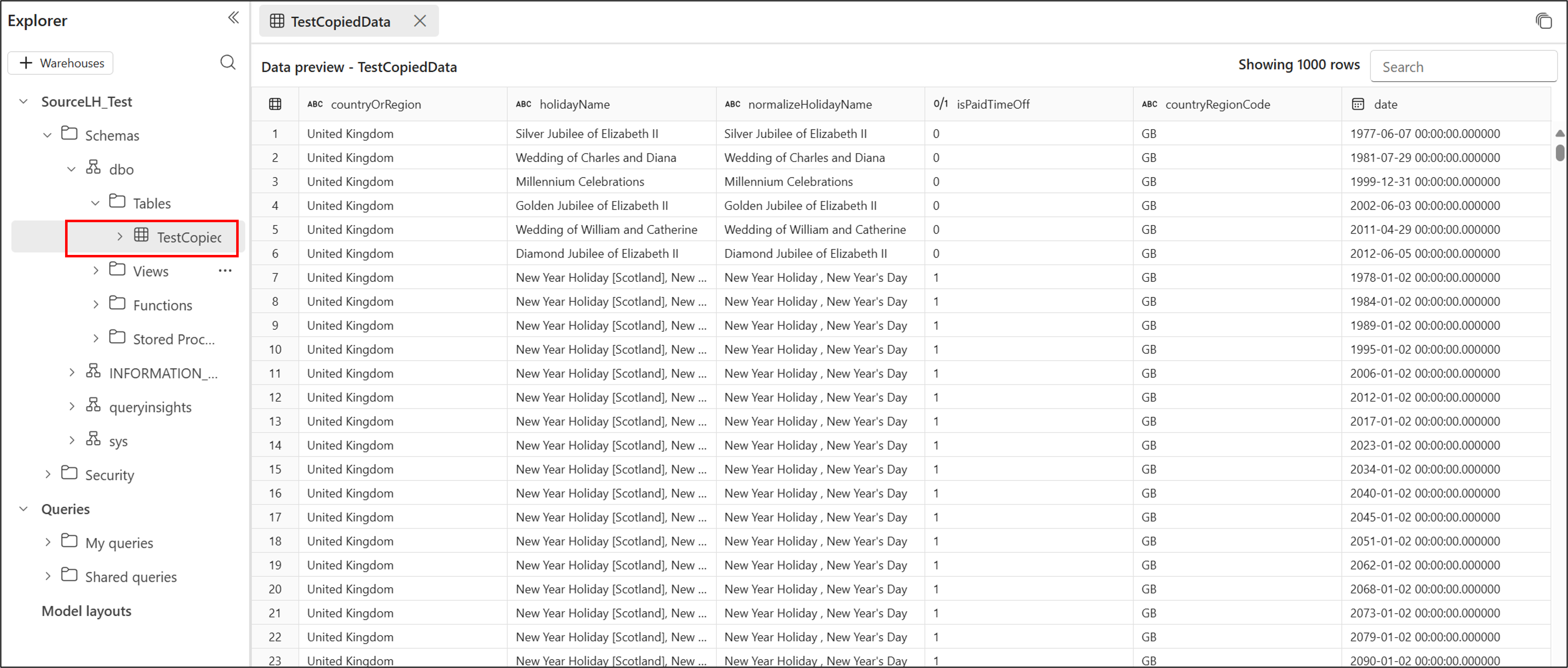Screen dimensions: 1568x668
Task: Click the dbo schema icon
Action: pyautogui.click(x=93, y=168)
